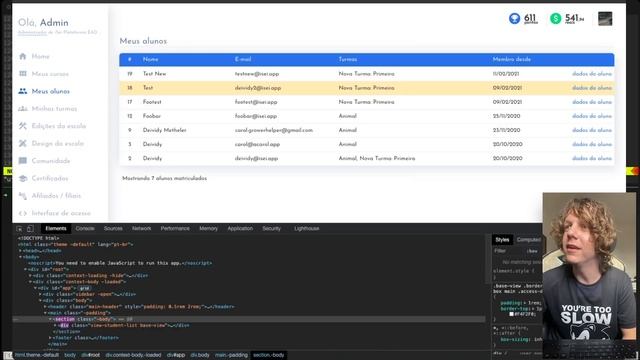Click the Nome column header
The width and height of the screenshot is (640, 360).
pyautogui.click(x=151, y=60)
